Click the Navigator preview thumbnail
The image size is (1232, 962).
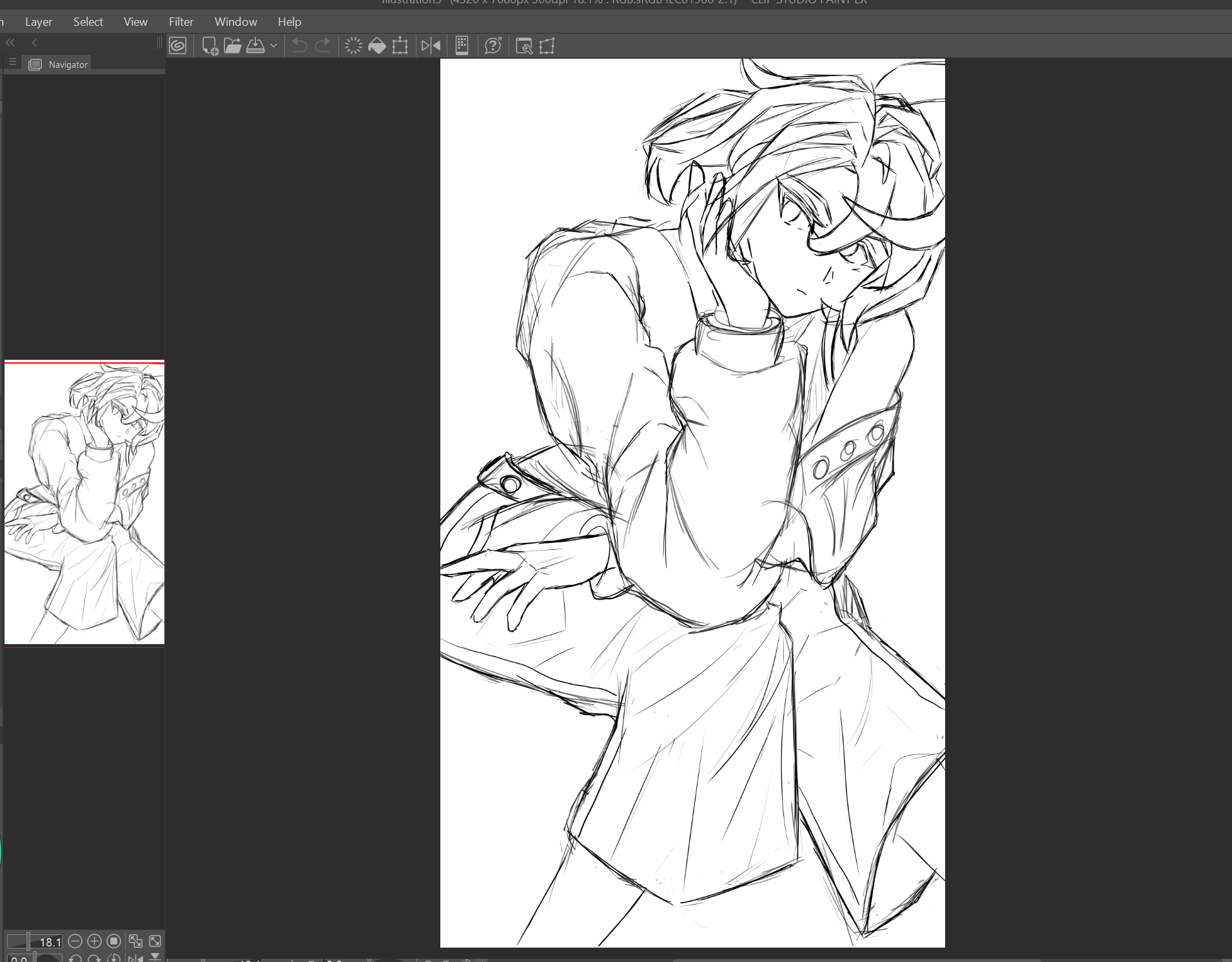coord(84,504)
